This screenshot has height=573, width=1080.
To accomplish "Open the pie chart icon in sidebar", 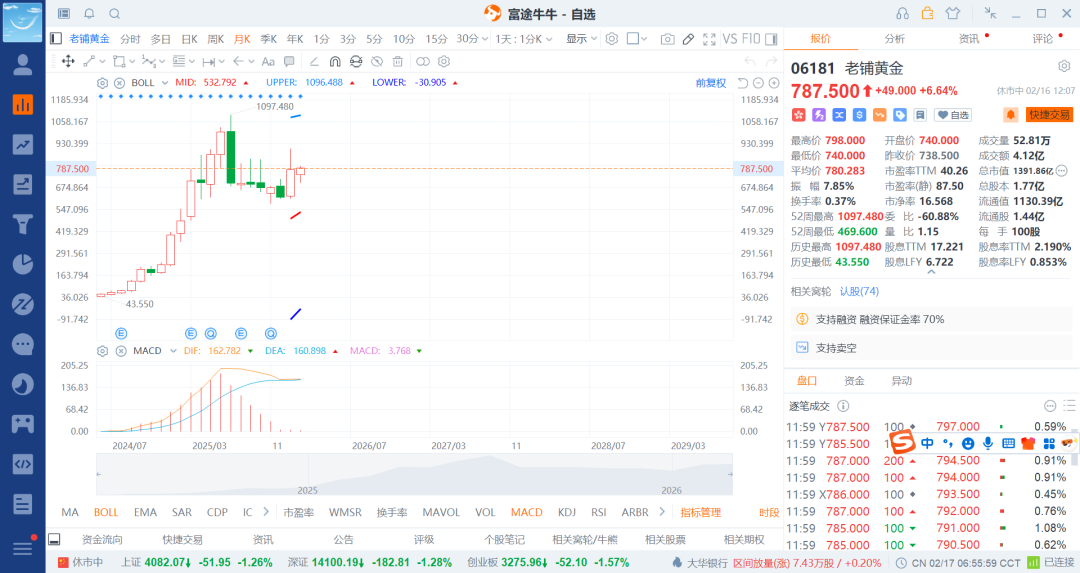I will [23, 264].
